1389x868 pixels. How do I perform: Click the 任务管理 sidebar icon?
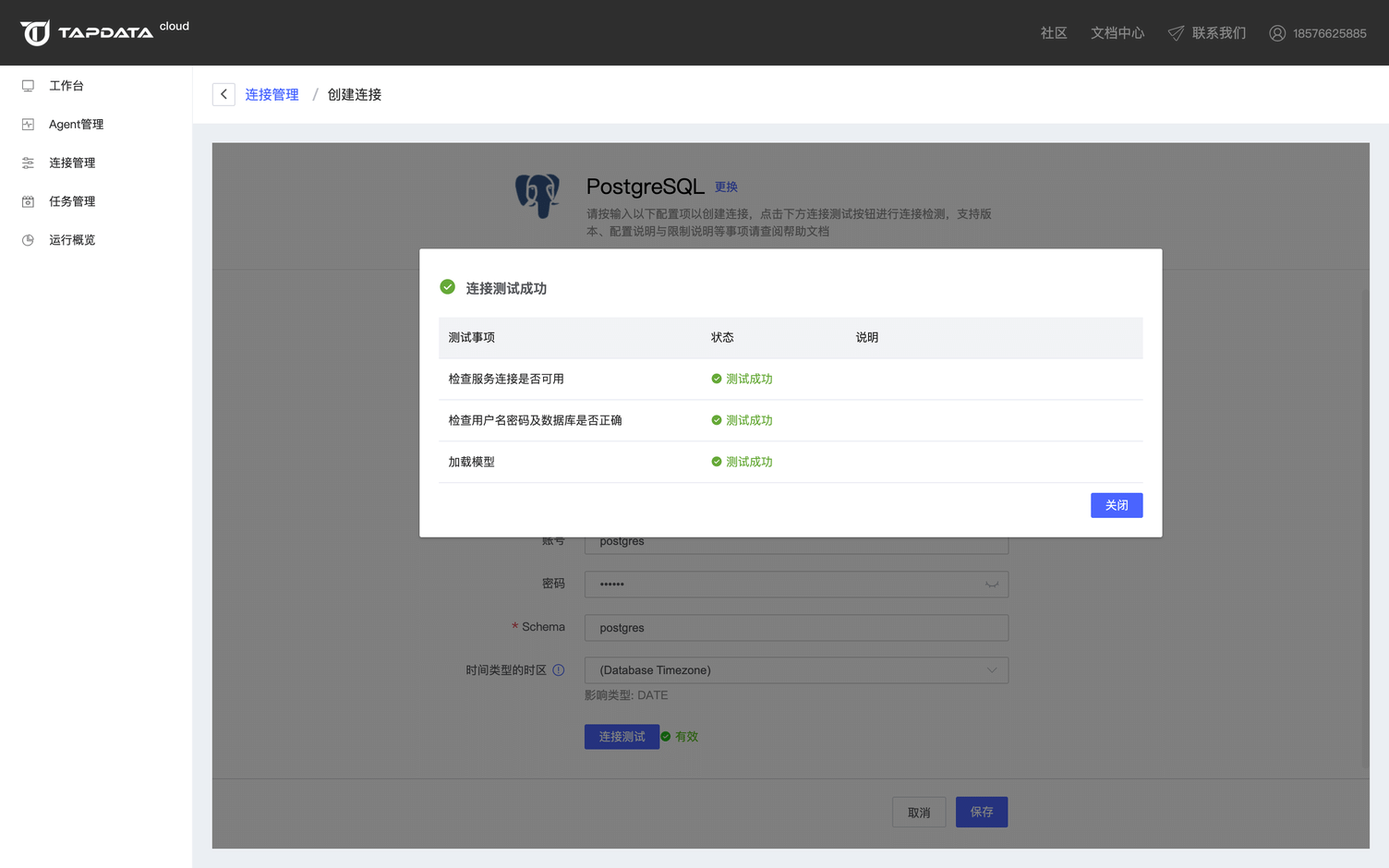pos(28,201)
